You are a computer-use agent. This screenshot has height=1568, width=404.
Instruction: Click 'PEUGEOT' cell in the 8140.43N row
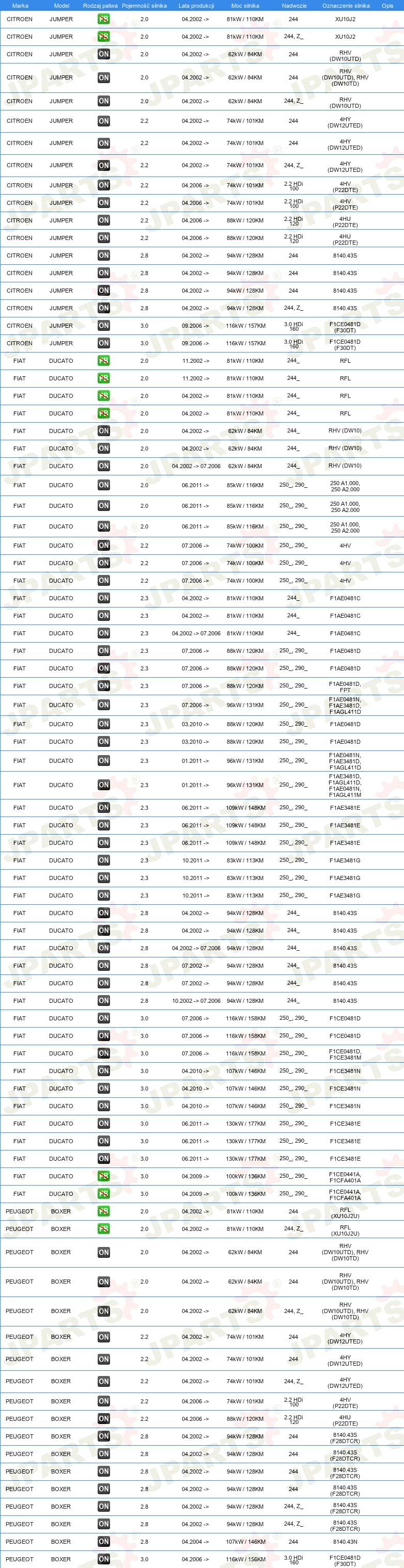tap(20, 1542)
